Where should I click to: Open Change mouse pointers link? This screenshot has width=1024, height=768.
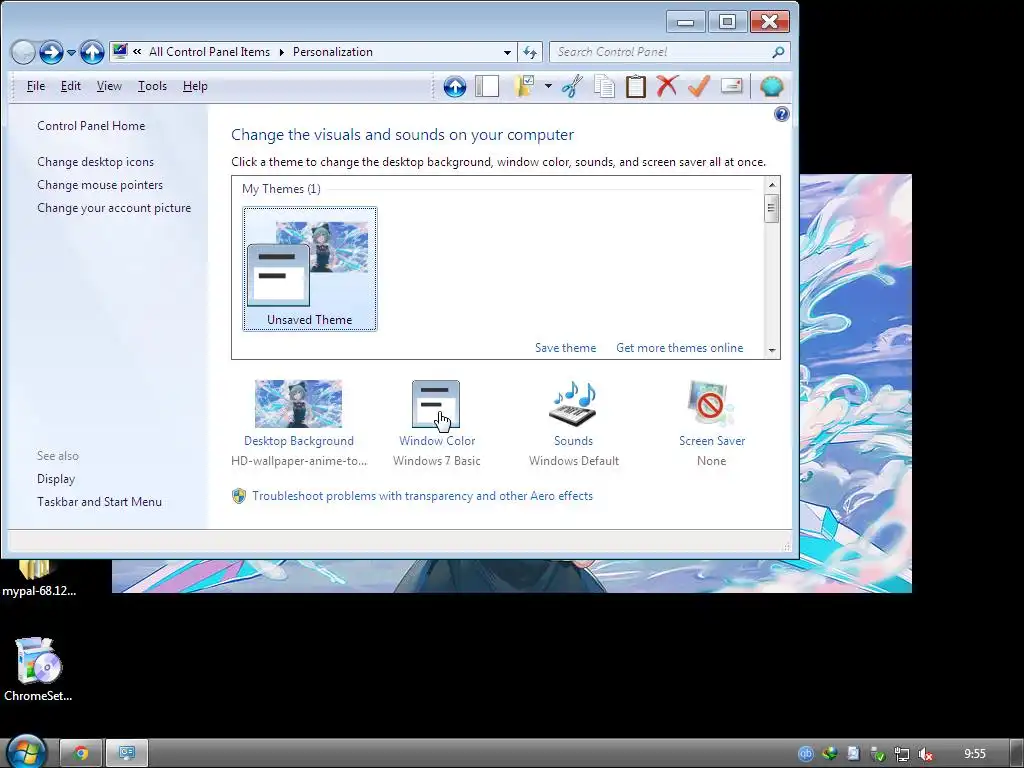100,185
